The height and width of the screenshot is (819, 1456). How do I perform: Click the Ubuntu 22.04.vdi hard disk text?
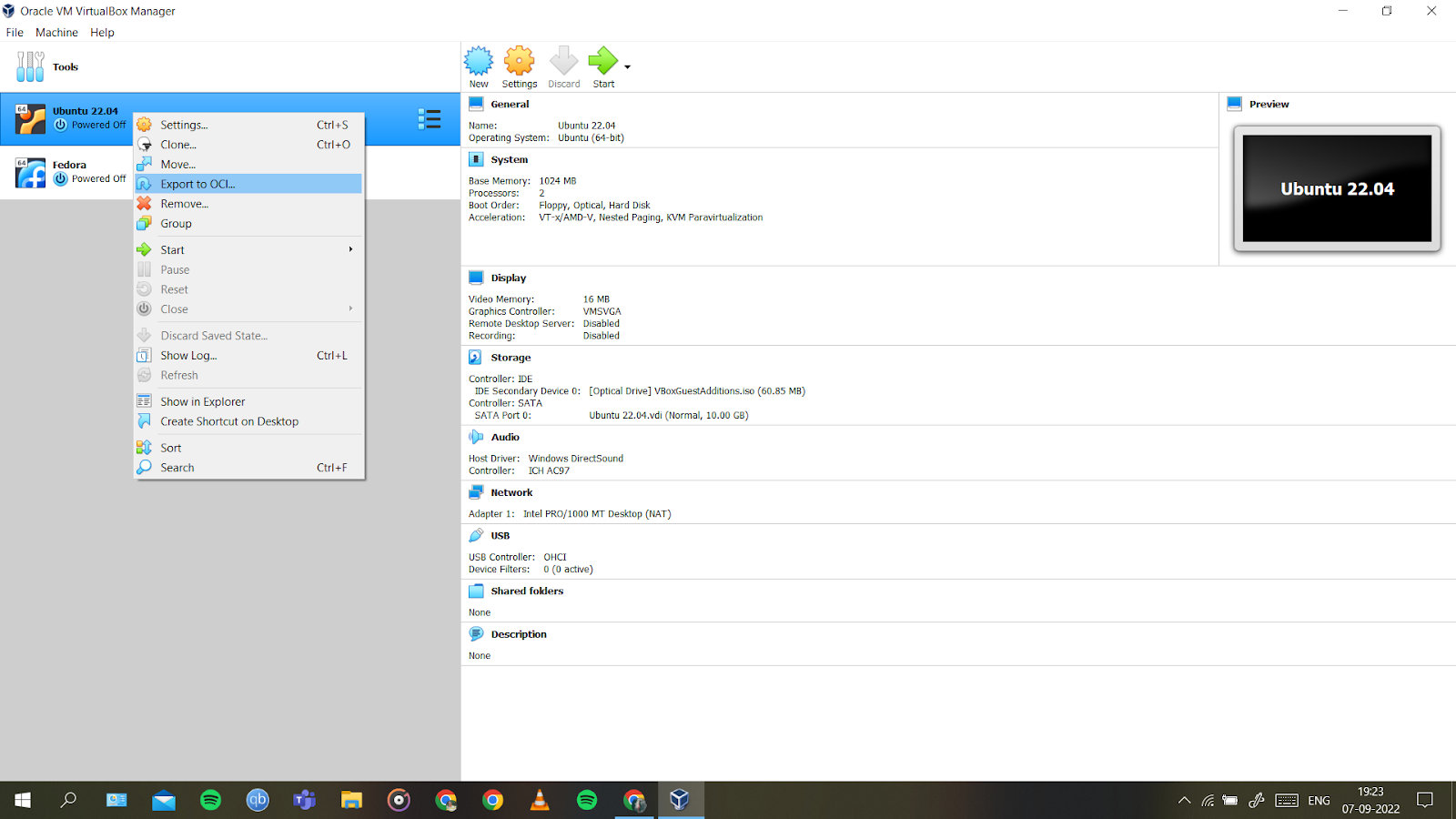[x=668, y=416]
